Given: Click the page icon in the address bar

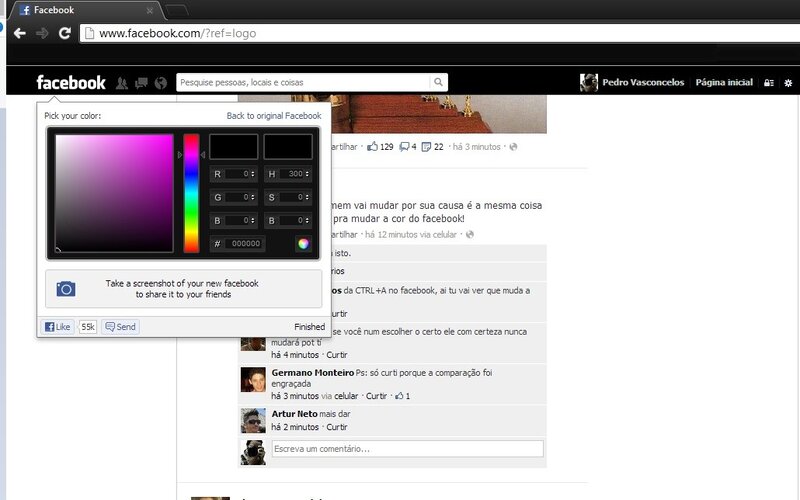Looking at the screenshot, I should tap(89, 34).
